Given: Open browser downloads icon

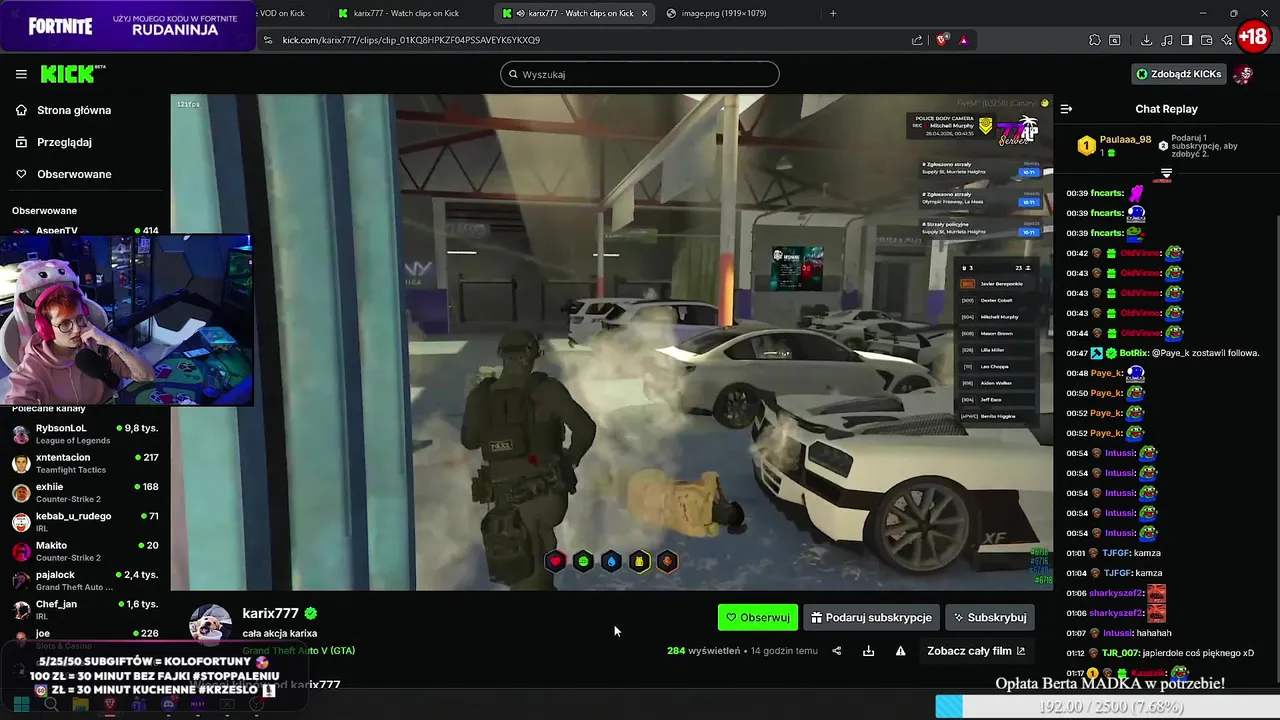Looking at the screenshot, I should pos(1146,40).
